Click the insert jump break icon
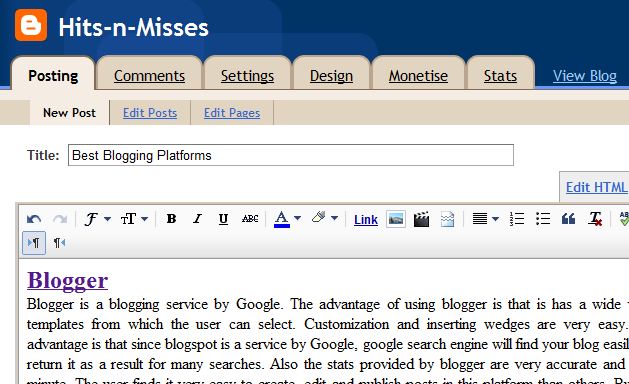 pos(447,219)
